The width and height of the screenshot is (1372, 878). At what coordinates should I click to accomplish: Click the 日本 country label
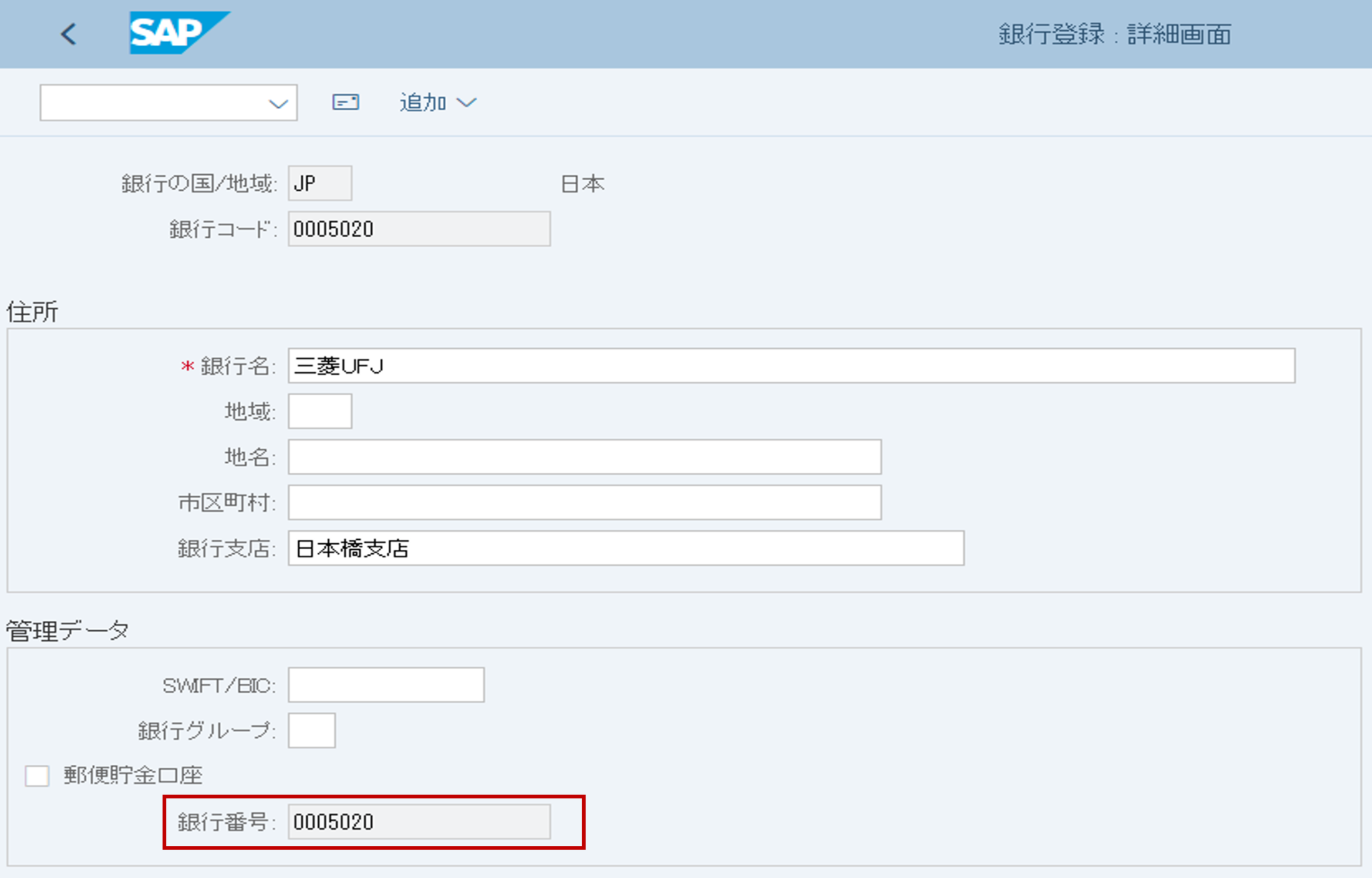[582, 183]
